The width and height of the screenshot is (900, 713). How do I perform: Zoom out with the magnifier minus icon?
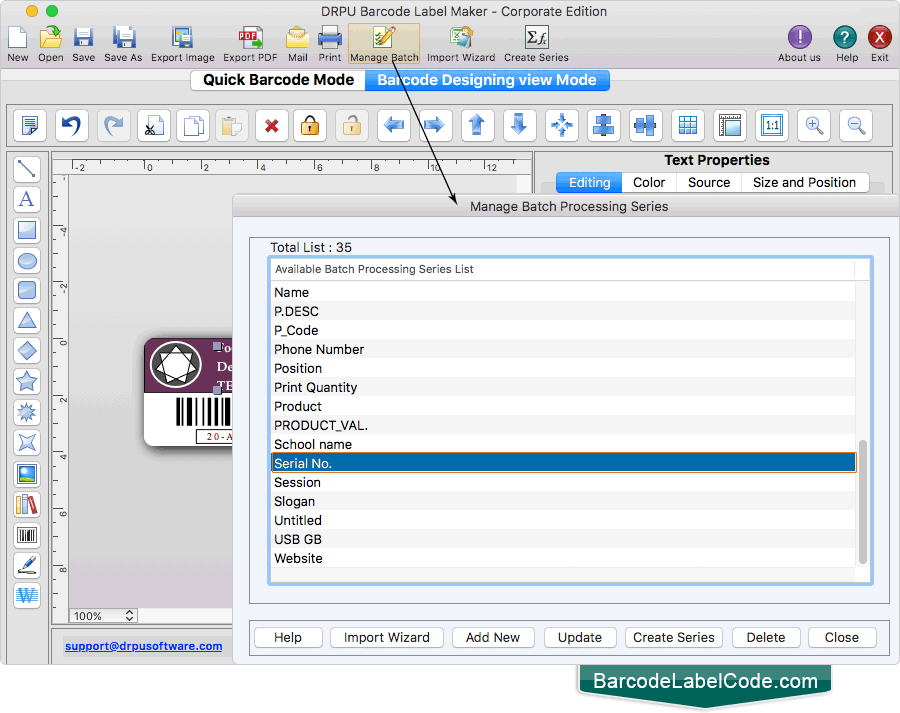point(856,125)
